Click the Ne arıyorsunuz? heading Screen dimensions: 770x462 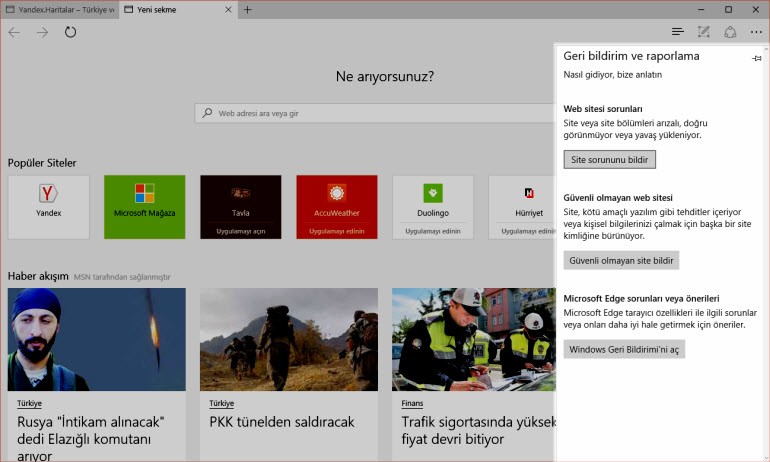tap(385, 77)
